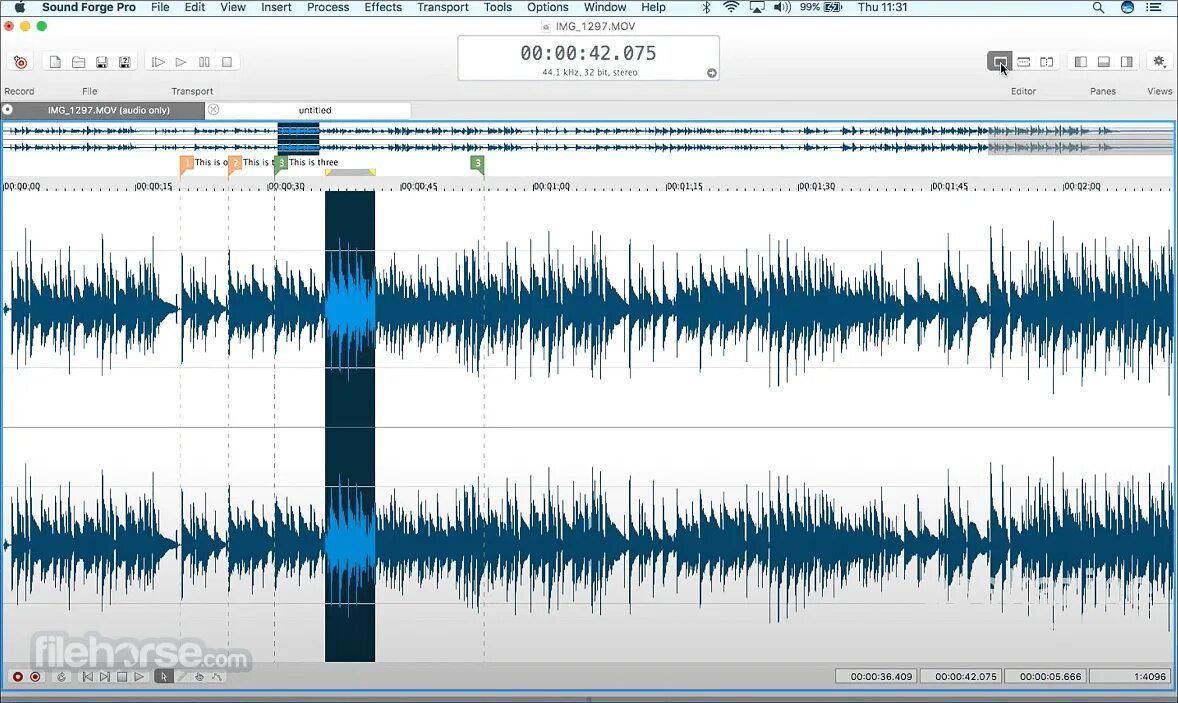
Task: Click the highlighted view range in the overview waveform
Action: coord(298,139)
